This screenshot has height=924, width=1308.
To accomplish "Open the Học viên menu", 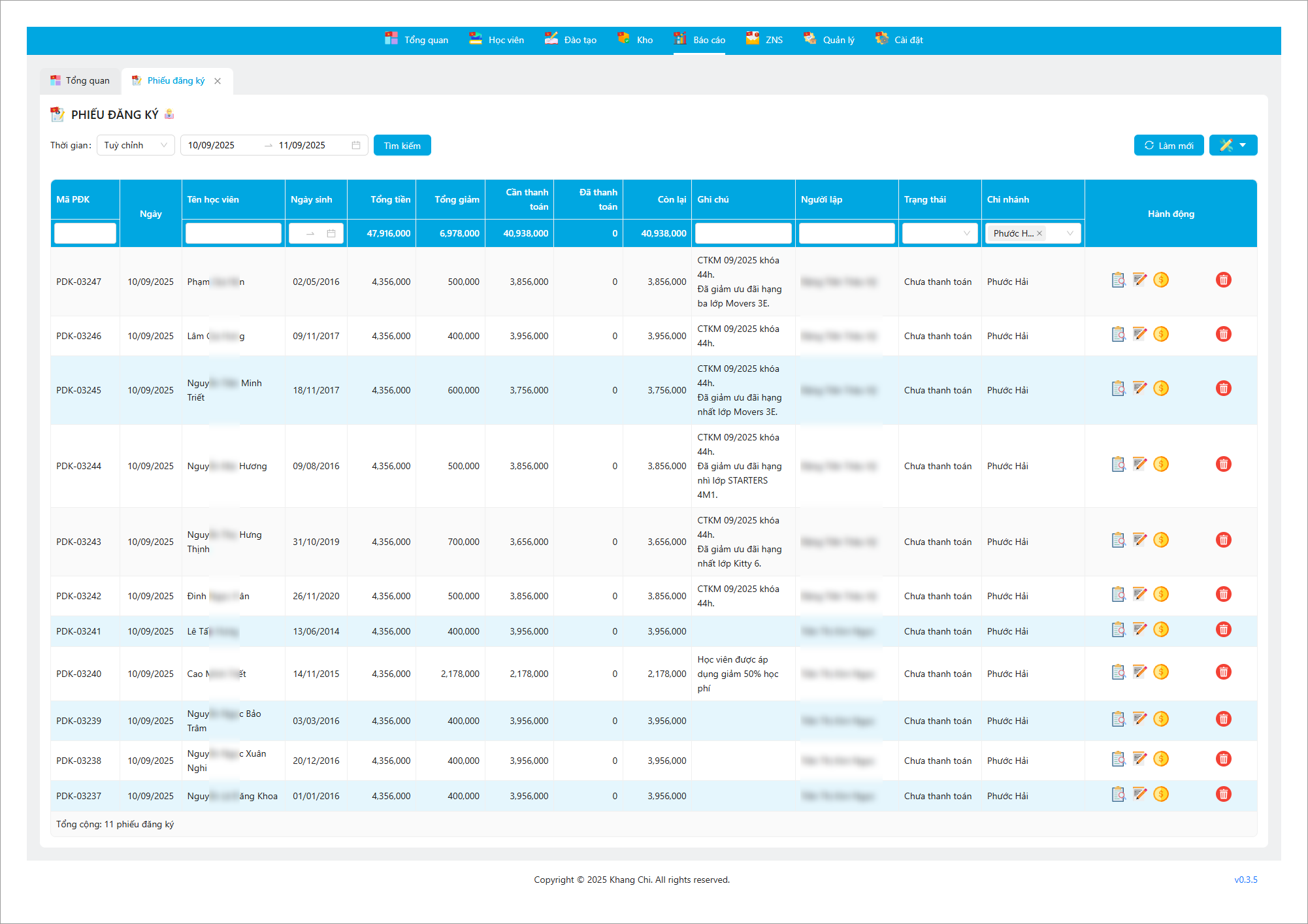I will point(497,40).
